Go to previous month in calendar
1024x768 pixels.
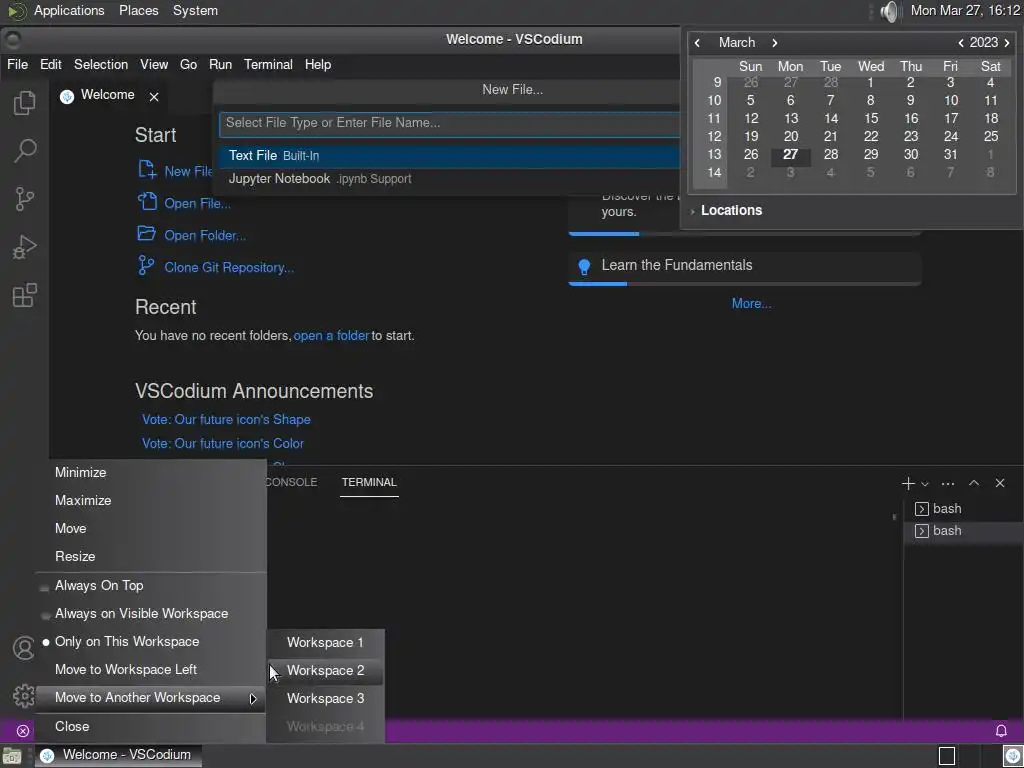(697, 42)
